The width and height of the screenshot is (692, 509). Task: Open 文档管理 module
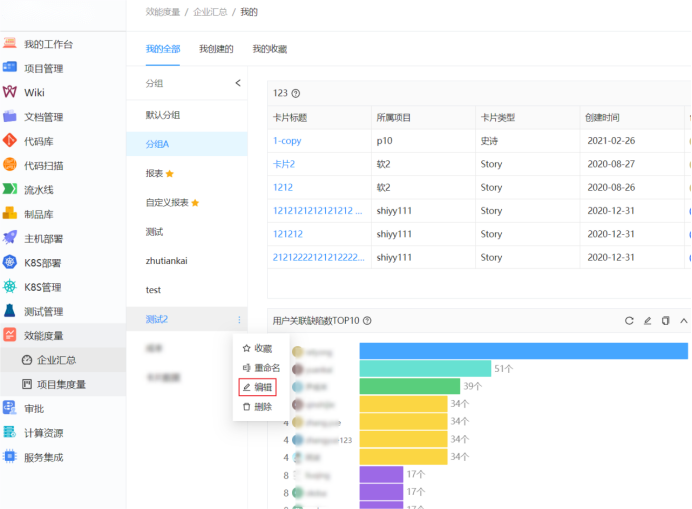43,117
